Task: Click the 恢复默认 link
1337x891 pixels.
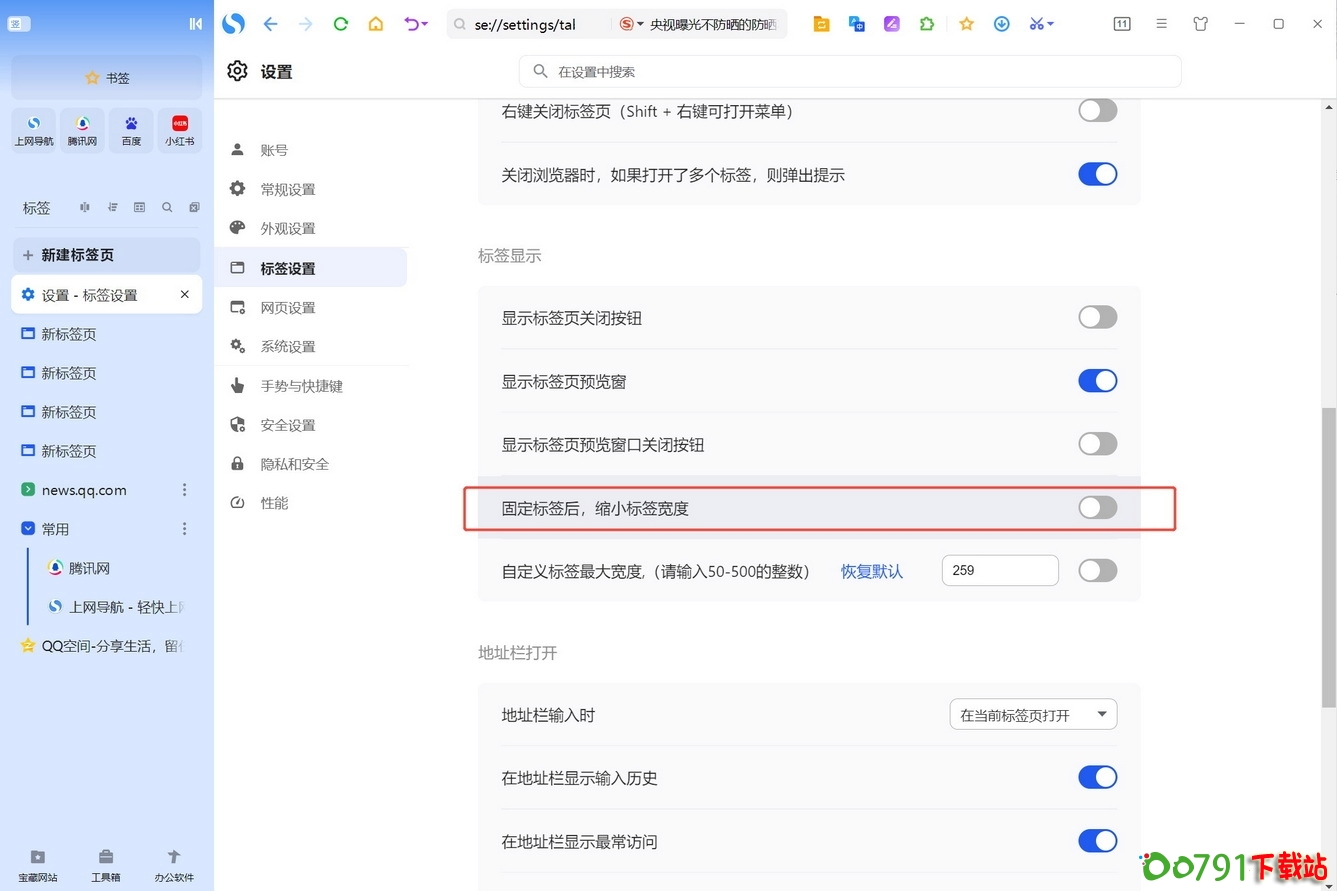Action: click(870, 570)
